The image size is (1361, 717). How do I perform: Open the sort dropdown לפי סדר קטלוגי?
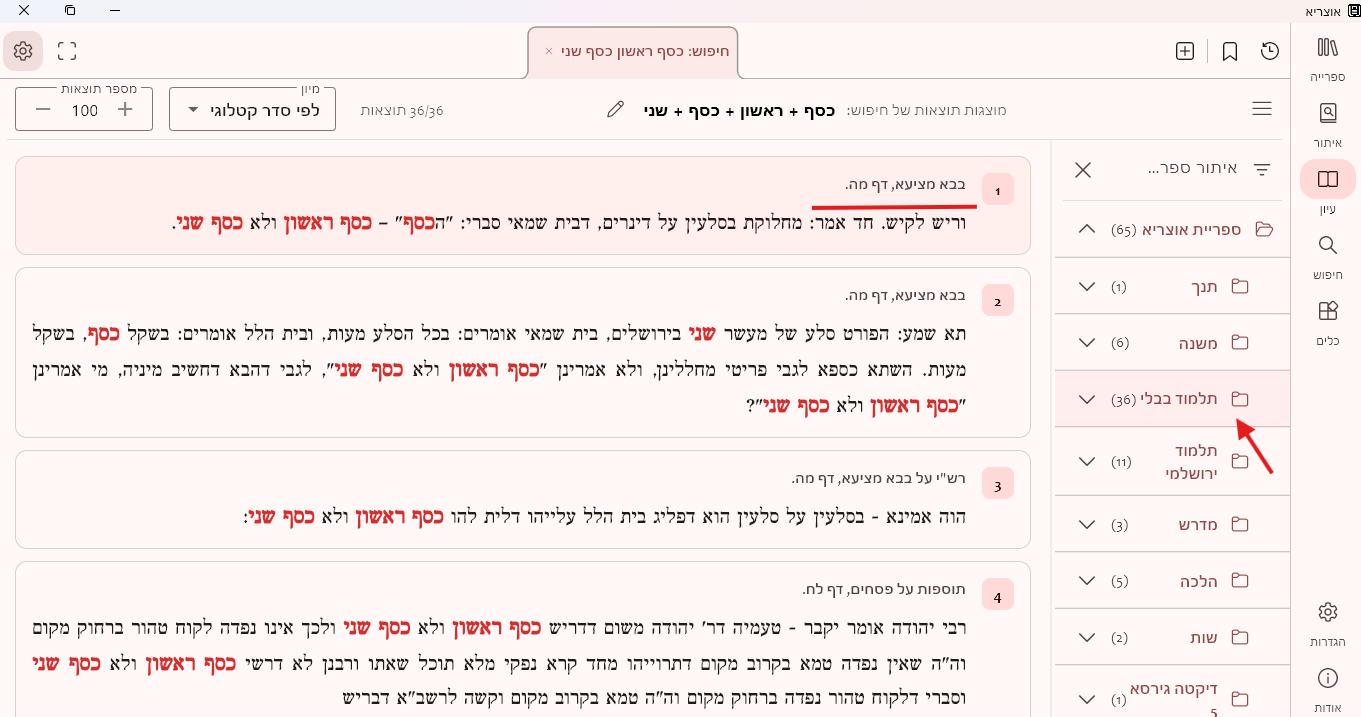click(252, 109)
